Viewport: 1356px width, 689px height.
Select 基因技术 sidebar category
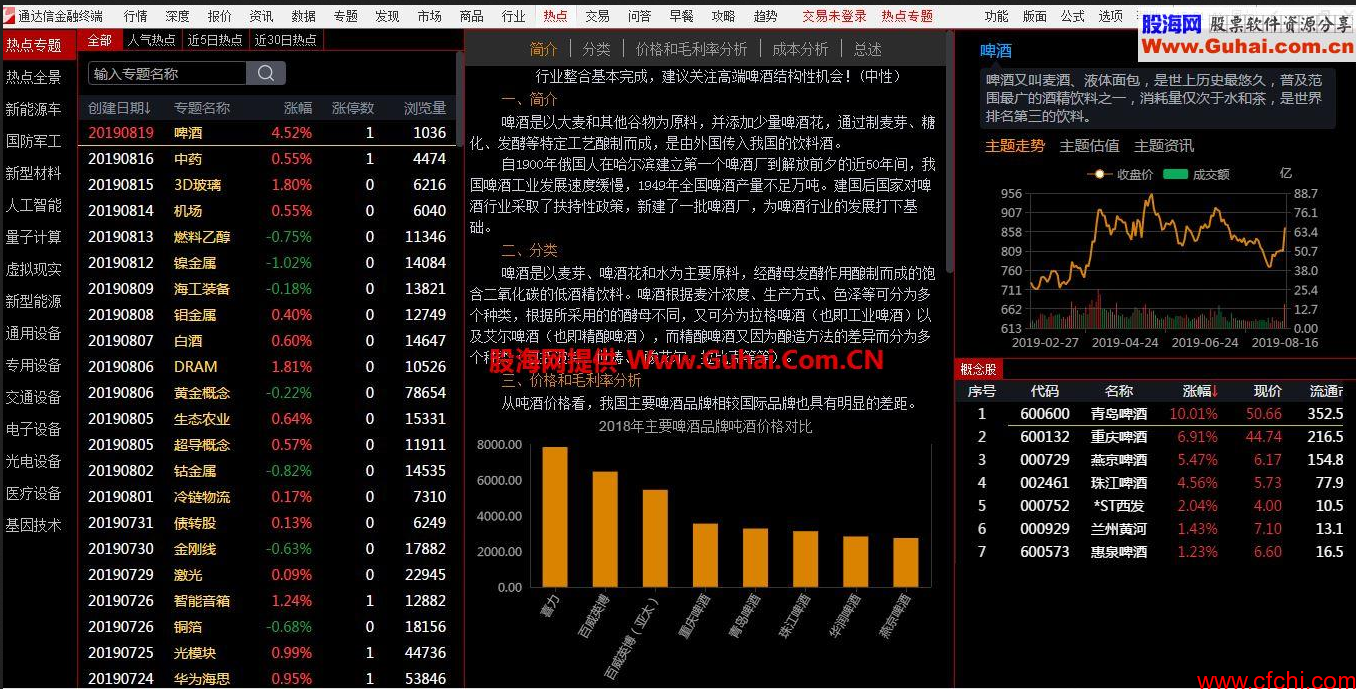33,525
